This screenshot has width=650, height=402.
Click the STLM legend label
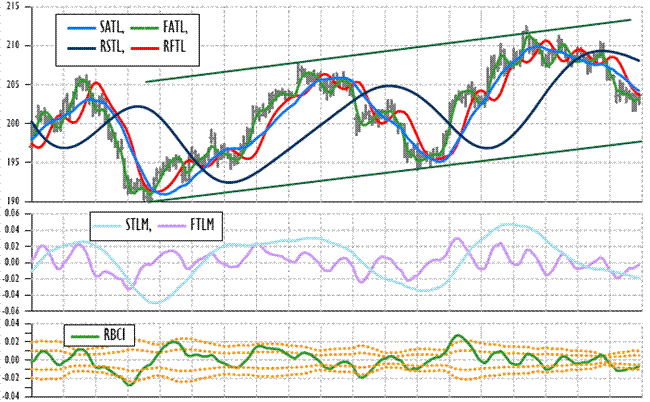coord(139,225)
